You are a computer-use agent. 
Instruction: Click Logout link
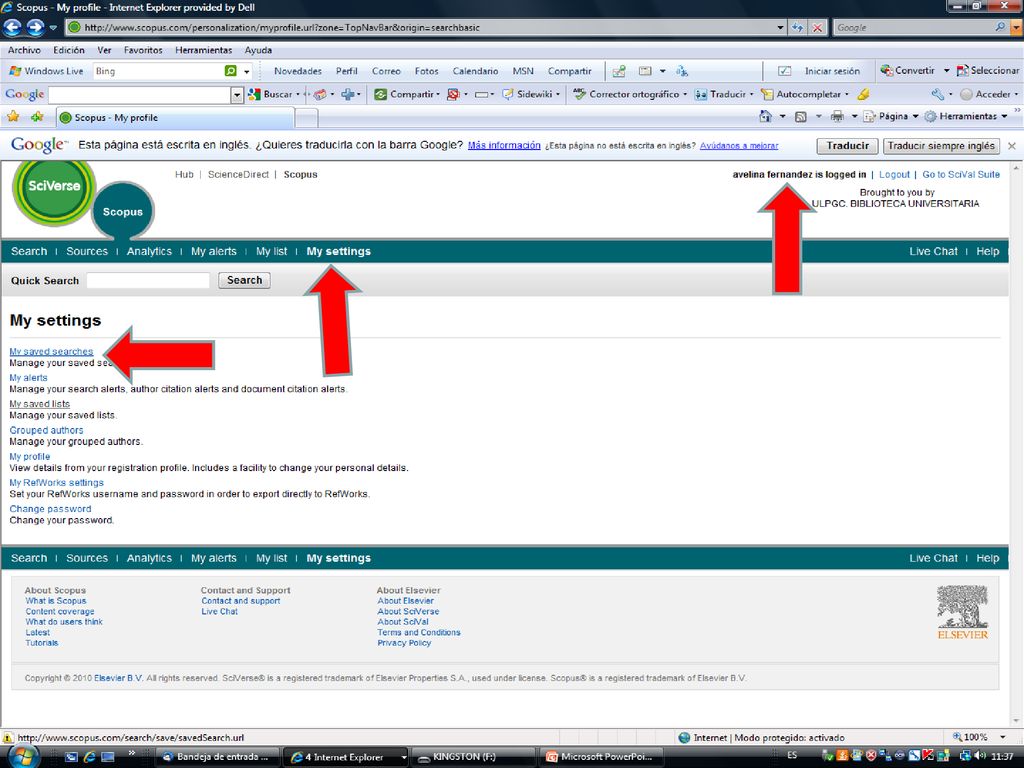click(894, 174)
